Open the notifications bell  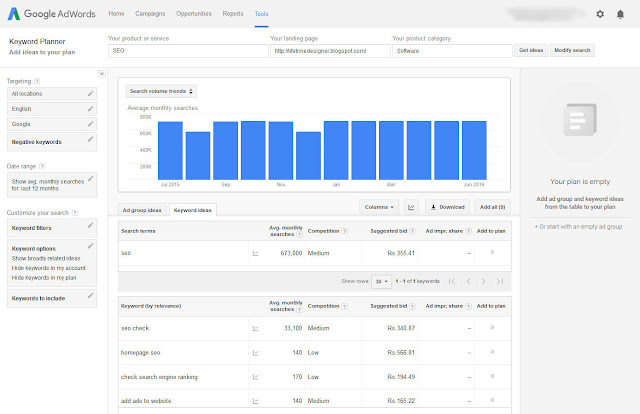coord(620,14)
